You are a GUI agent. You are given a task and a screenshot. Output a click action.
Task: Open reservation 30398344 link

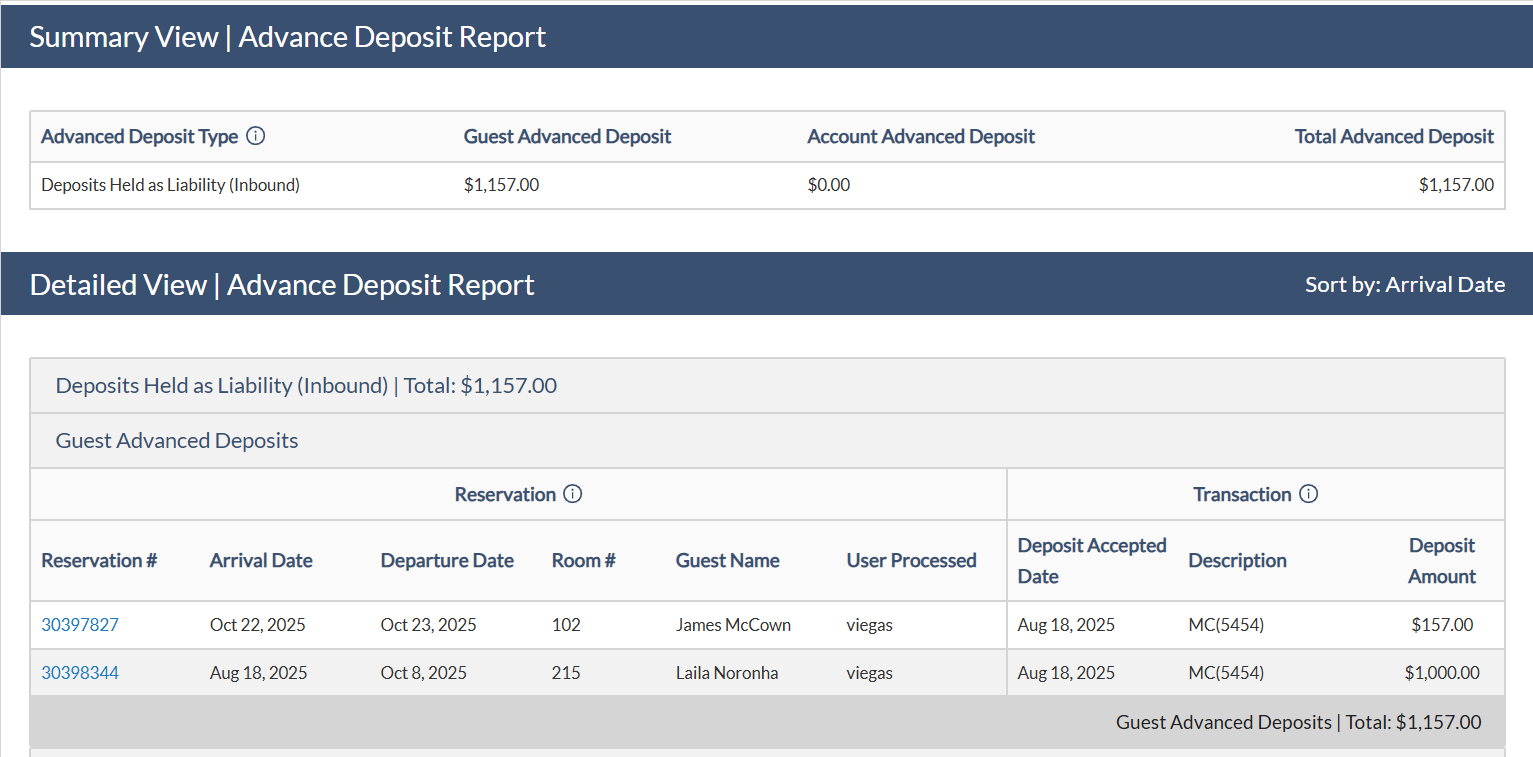[80, 673]
